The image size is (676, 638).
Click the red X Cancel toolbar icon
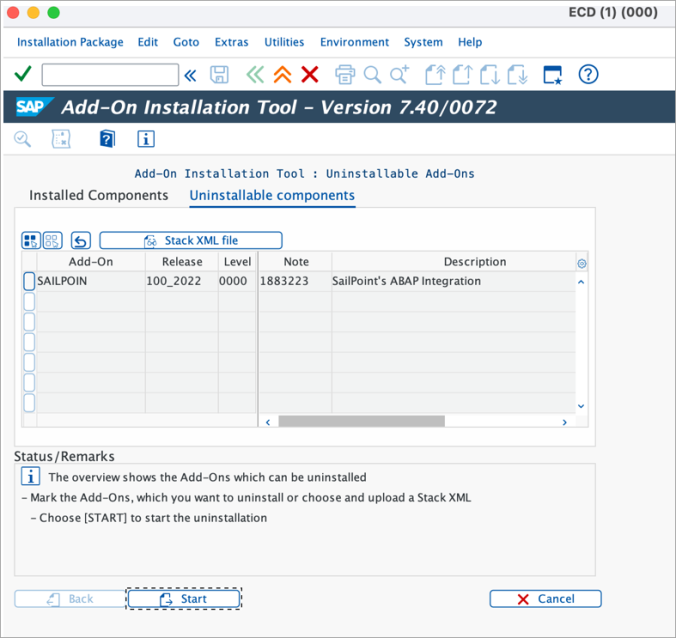tap(310, 74)
